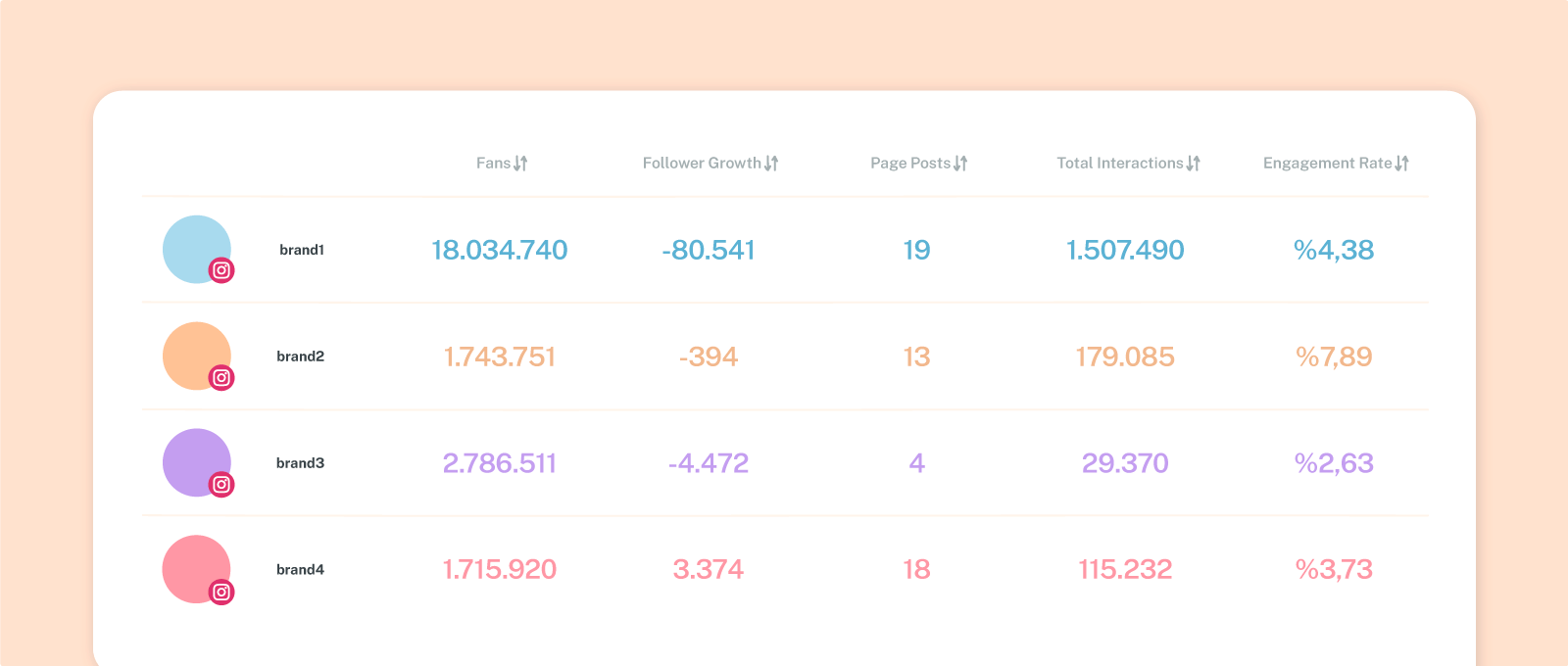The width and height of the screenshot is (1568, 666).
Task: Click the Instagram icon on brand1's avatar
Action: (223, 271)
